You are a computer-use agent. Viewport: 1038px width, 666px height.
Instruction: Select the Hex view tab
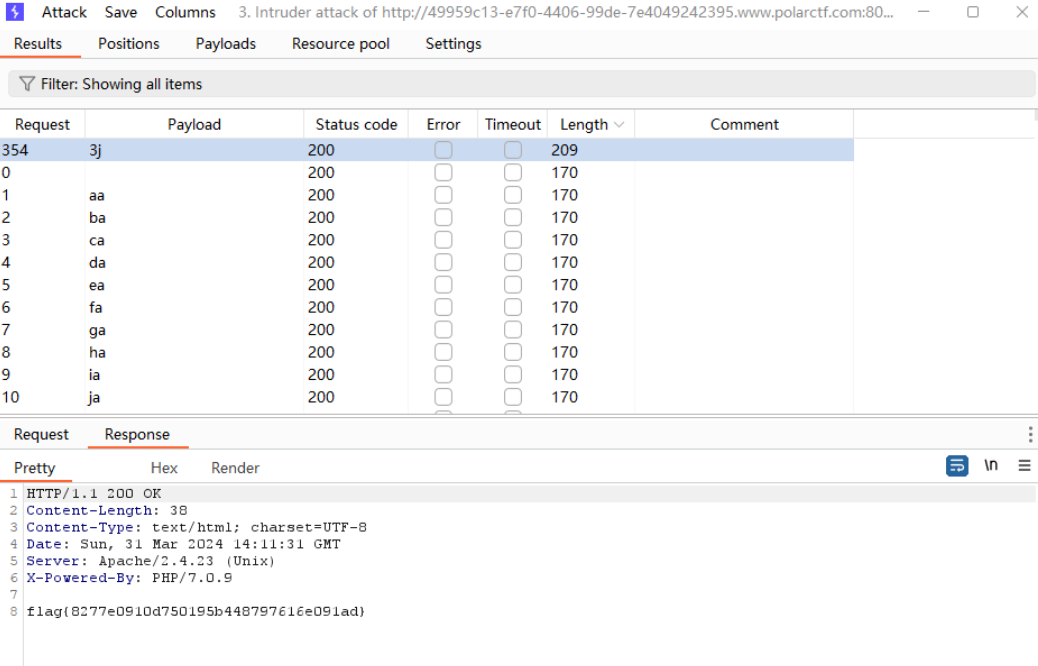(x=164, y=467)
